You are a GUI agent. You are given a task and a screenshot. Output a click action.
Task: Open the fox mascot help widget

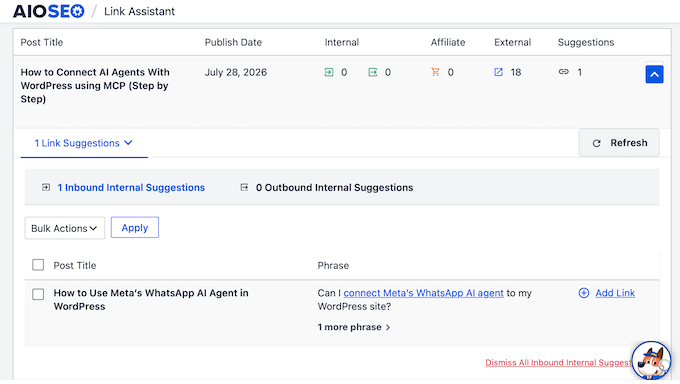651,361
